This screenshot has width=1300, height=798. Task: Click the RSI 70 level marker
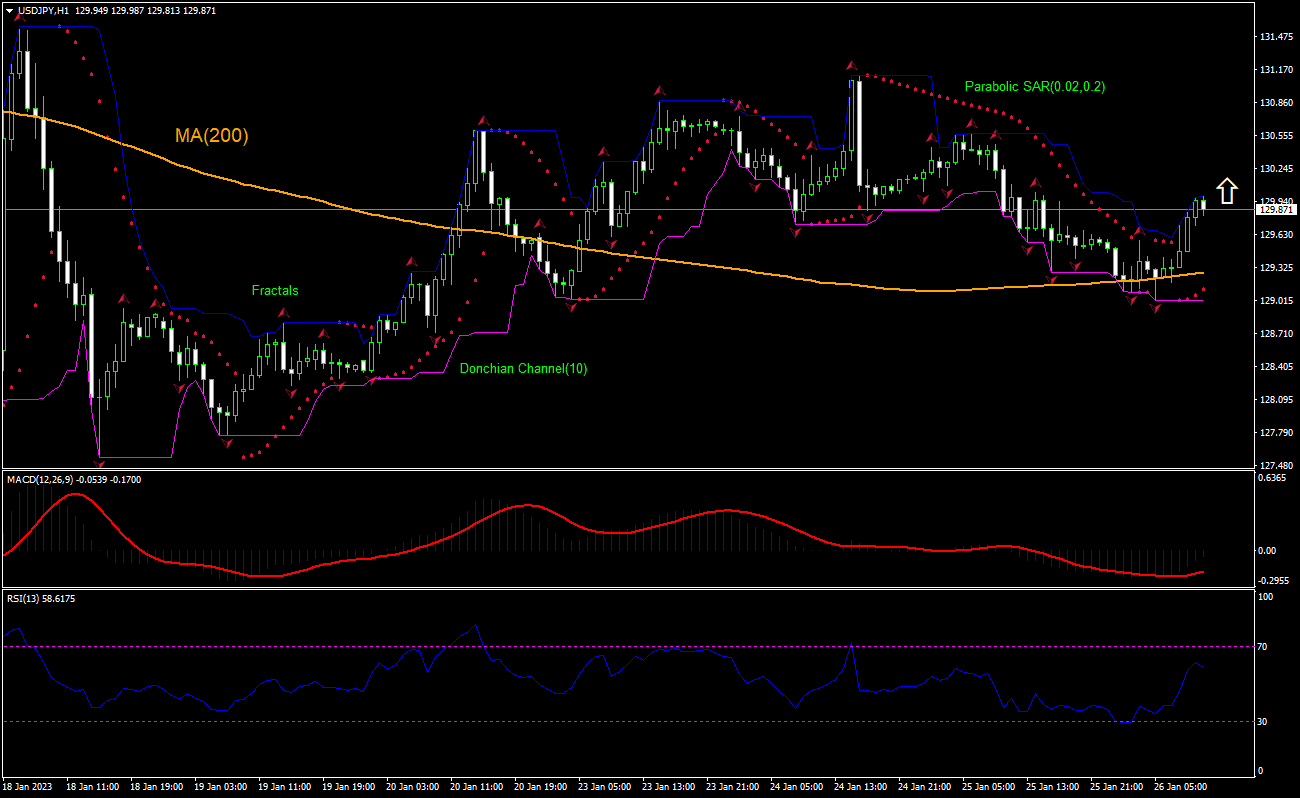click(x=1262, y=647)
